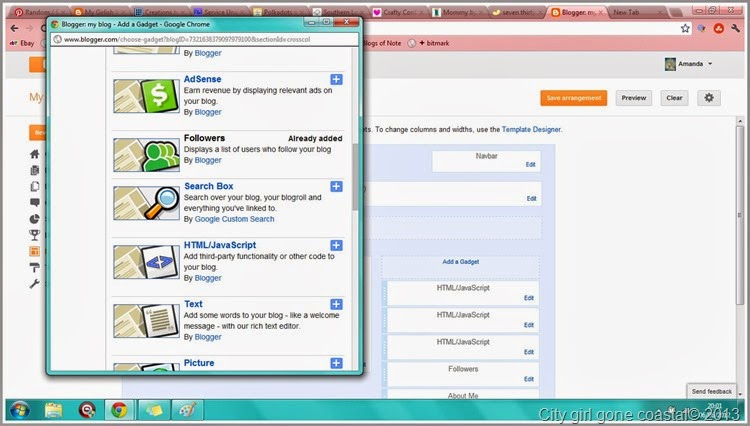Open the Overview home icon in Blogger sidebar
The width and height of the screenshot is (750, 426).
pyautogui.click(x=34, y=154)
